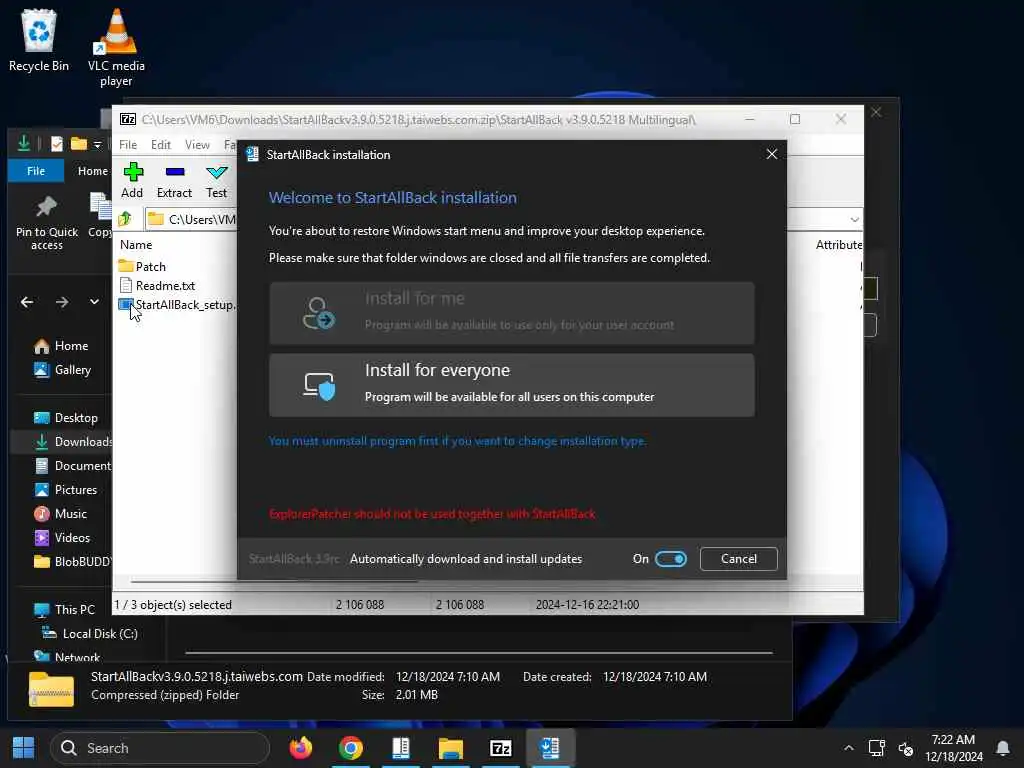Click the up-folder icon beside 7-Zip path
Image resolution: width=1024 pixels, height=768 pixels.
(125, 219)
